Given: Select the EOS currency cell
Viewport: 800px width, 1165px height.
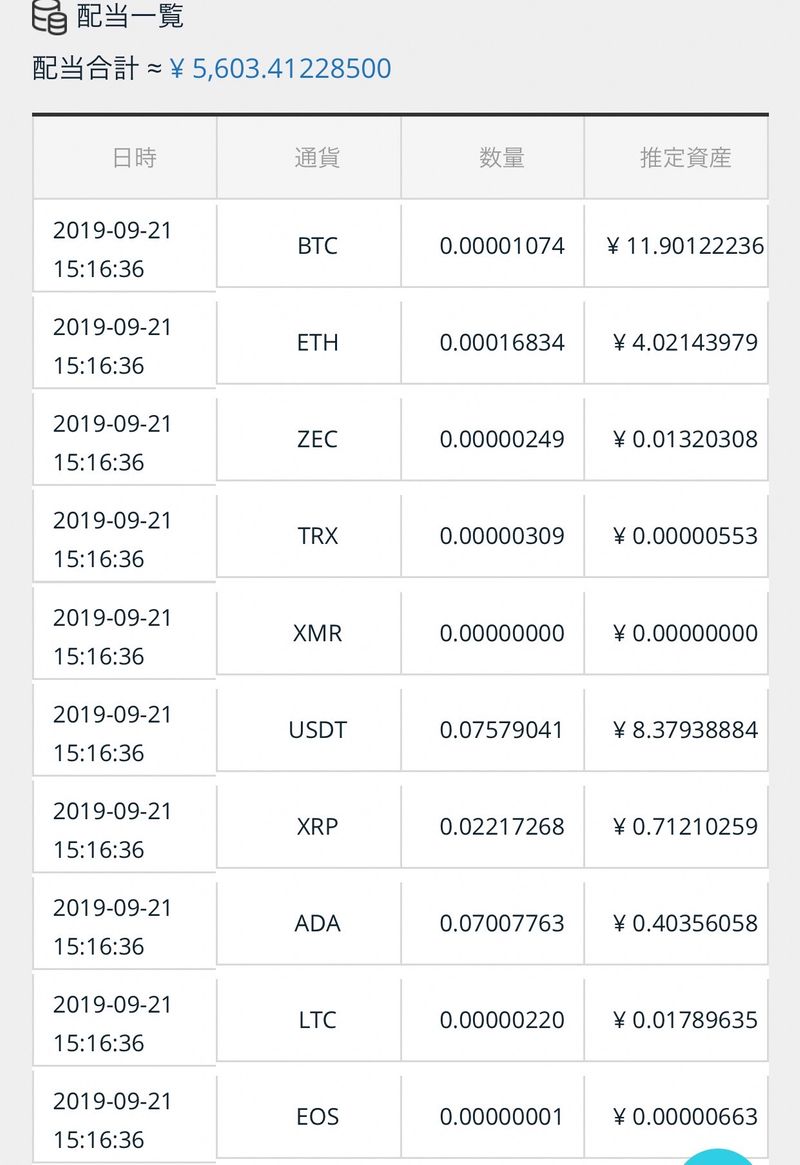Looking at the screenshot, I should click(317, 1117).
